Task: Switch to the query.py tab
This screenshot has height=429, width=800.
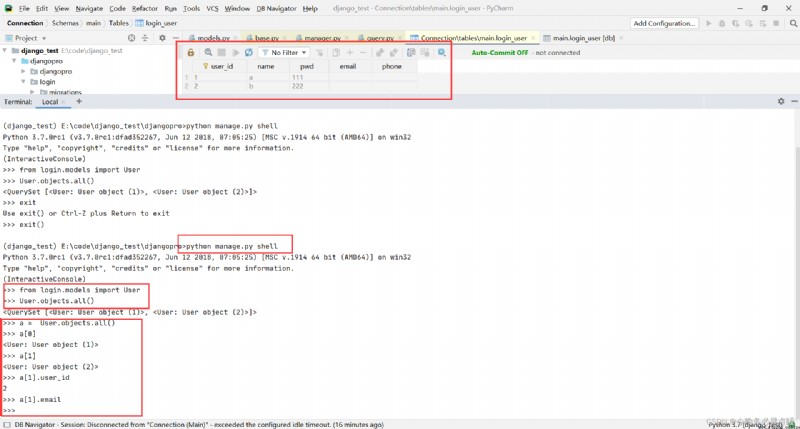Action: [380, 38]
